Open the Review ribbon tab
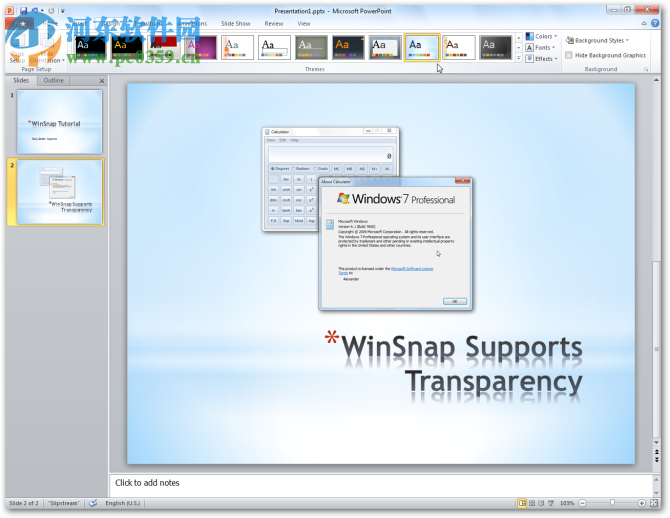Image resolution: width=670 pixels, height=518 pixels. (x=274, y=24)
